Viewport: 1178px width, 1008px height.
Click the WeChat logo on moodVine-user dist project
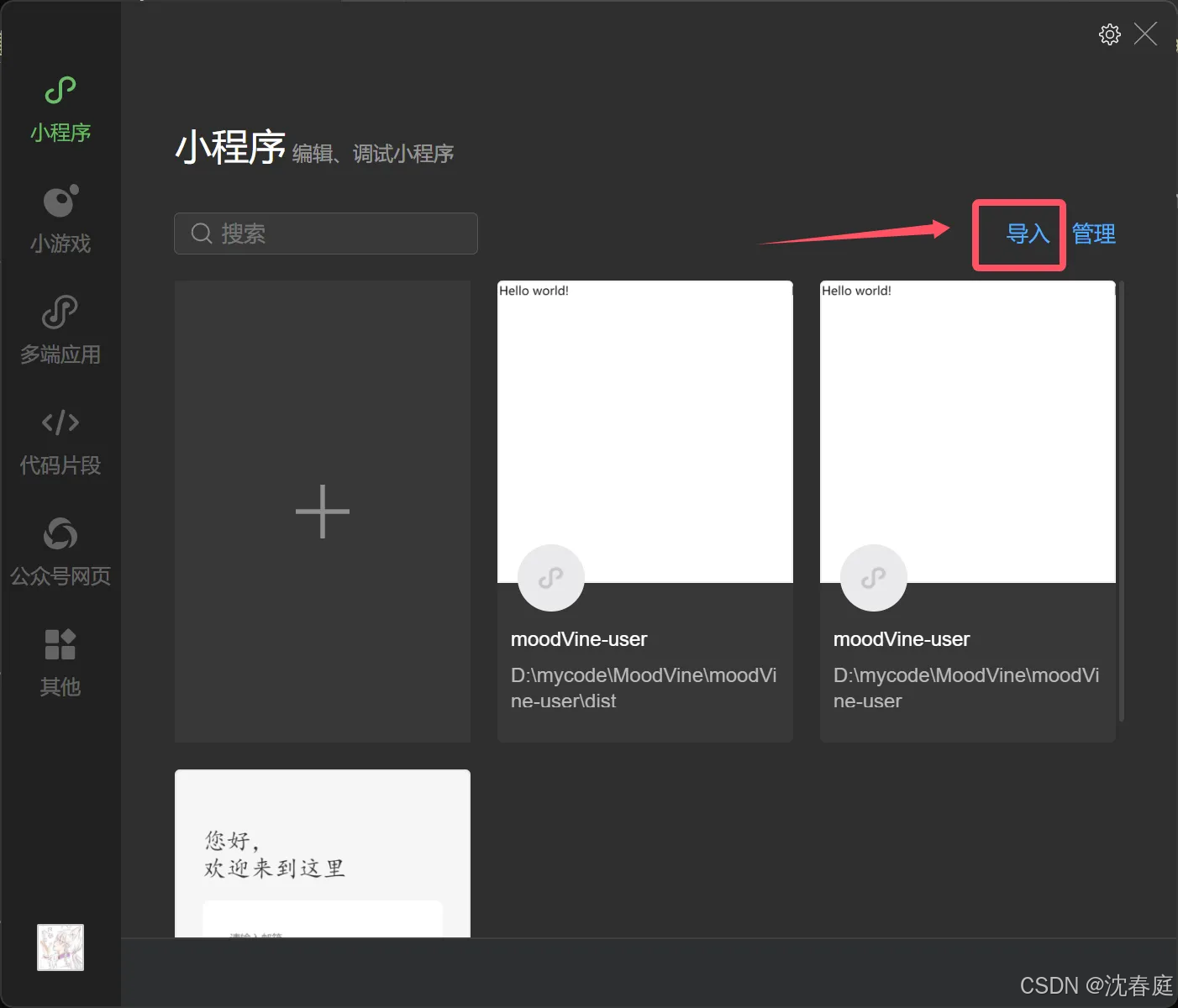coord(550,577)
